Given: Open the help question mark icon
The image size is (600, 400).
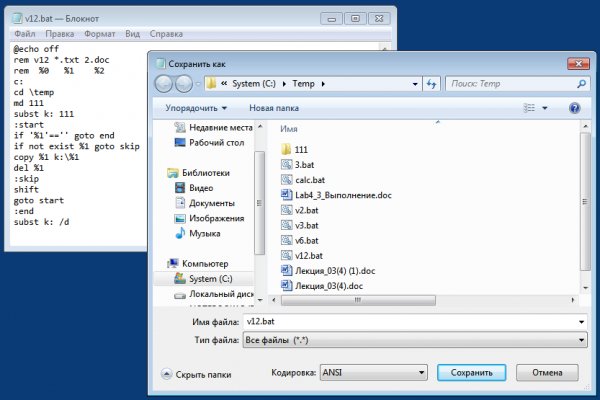Looking at the screenshot, I should [575, 107].
